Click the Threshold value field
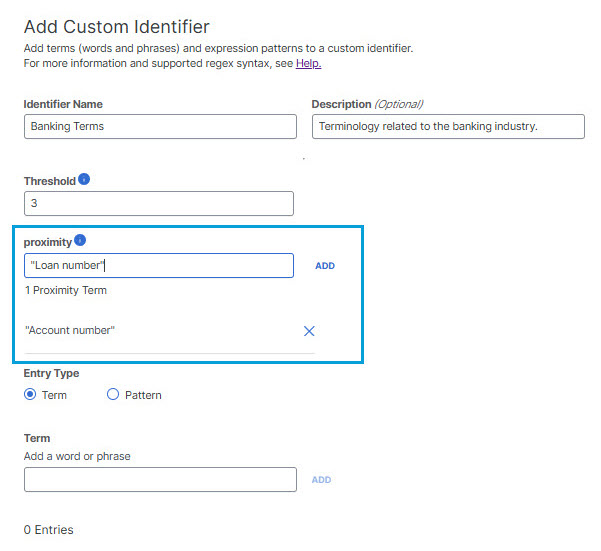 pyautogui.click(x=159, y=203)
